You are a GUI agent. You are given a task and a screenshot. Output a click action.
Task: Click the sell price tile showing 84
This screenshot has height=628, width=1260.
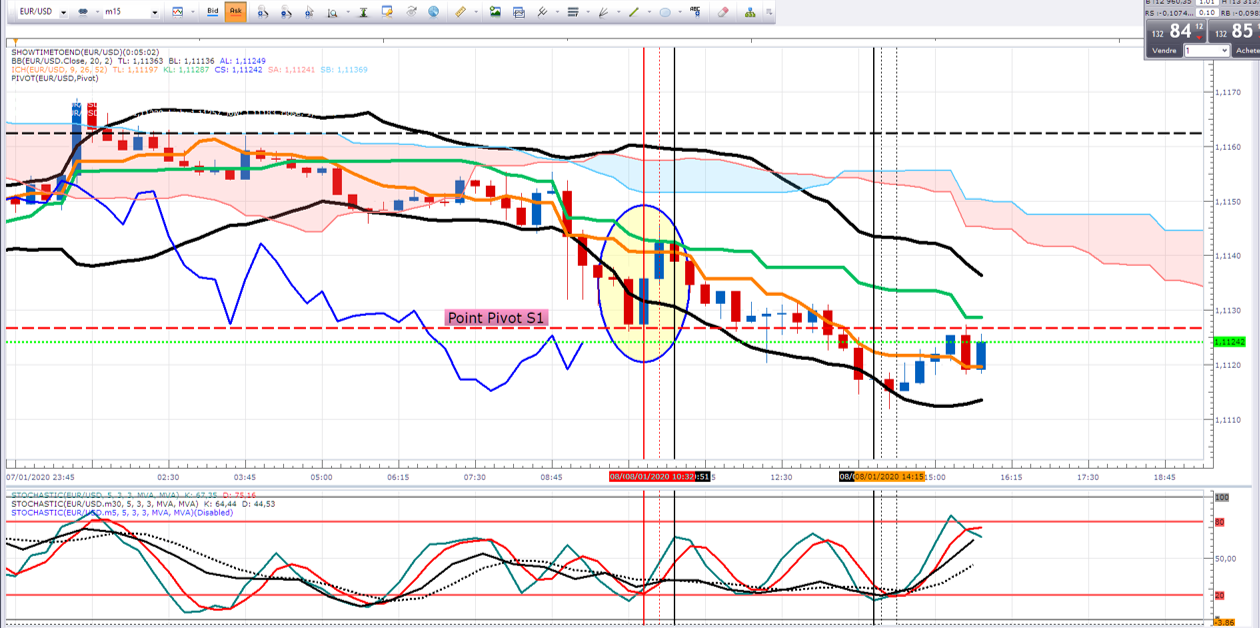1175,31
